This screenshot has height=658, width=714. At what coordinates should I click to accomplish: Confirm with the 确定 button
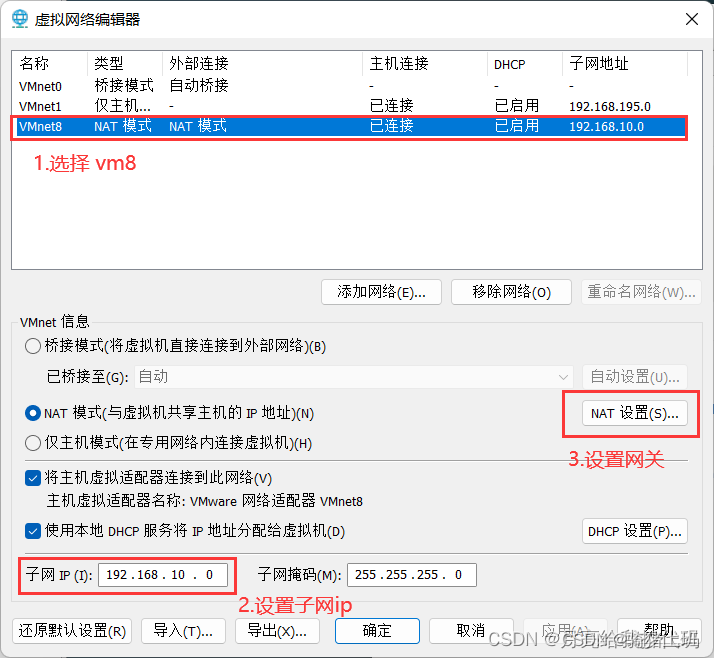(x=377, y=631)
